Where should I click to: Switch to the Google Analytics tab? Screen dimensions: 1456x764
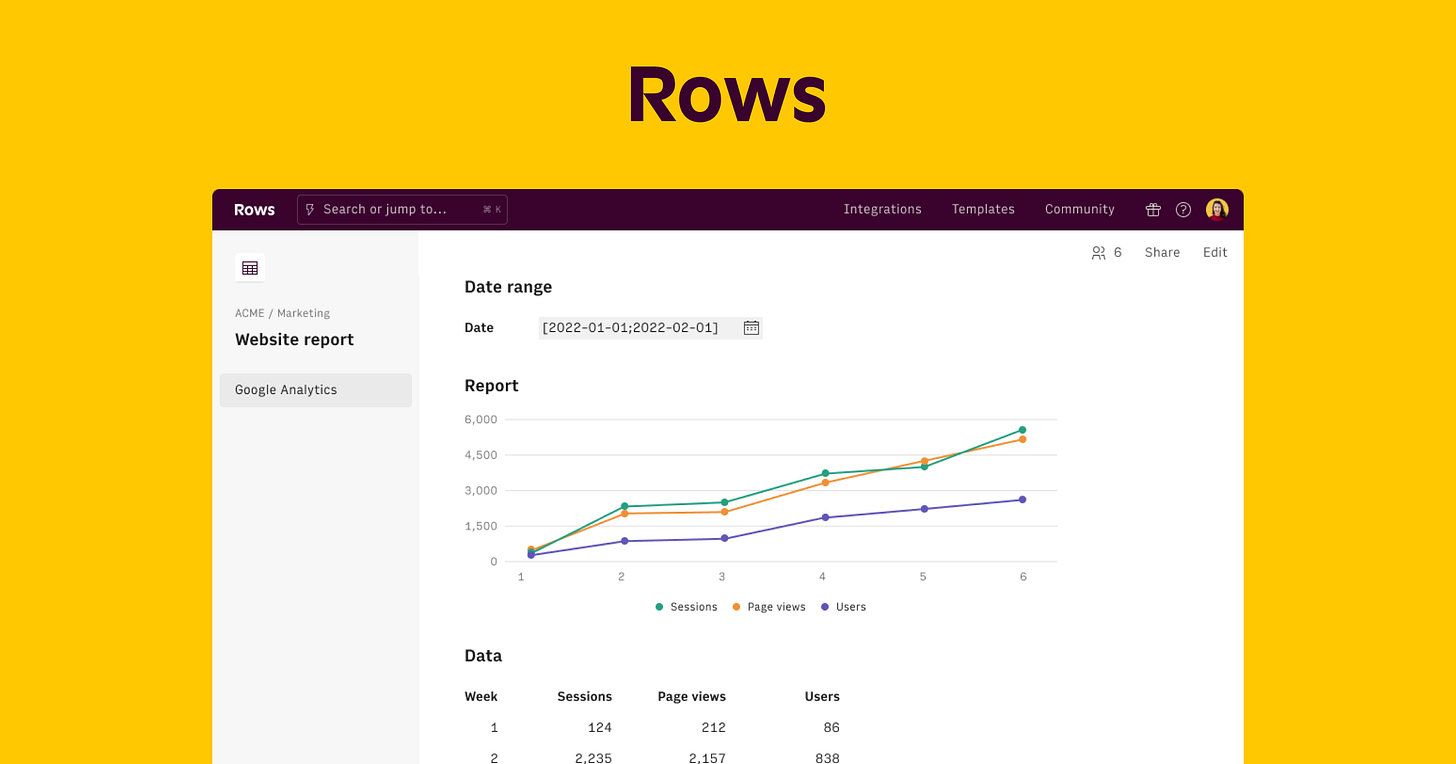(286, 389)
